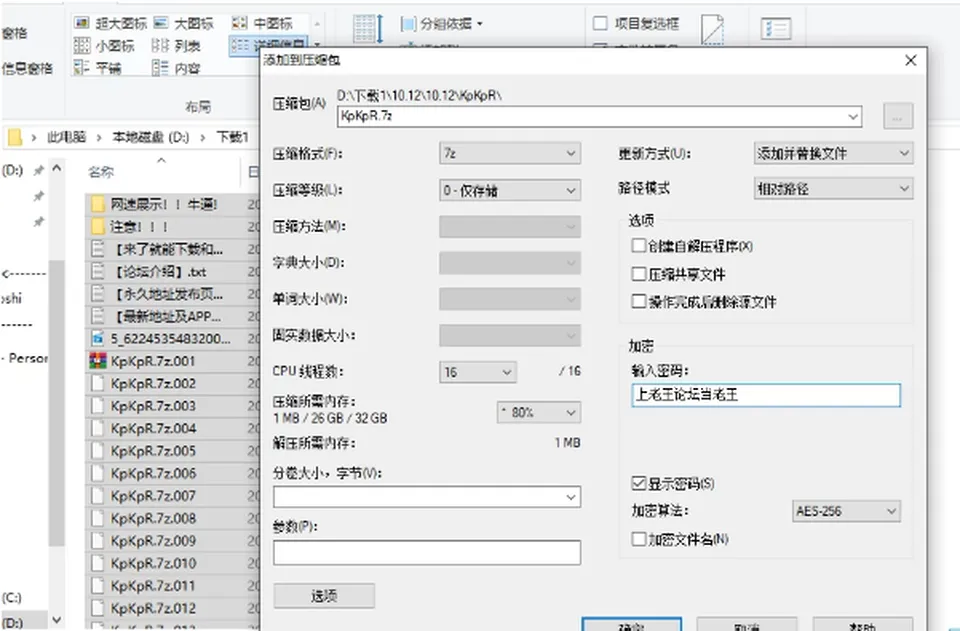This screenshot has height=631, width=960.
Task: Click the folder icon in Explorer address bar
Action: [14, 137]
